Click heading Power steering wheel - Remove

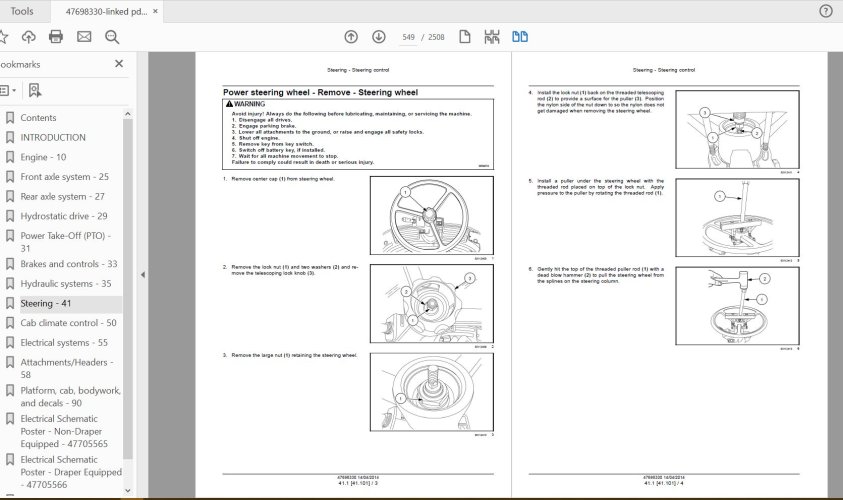320,92
